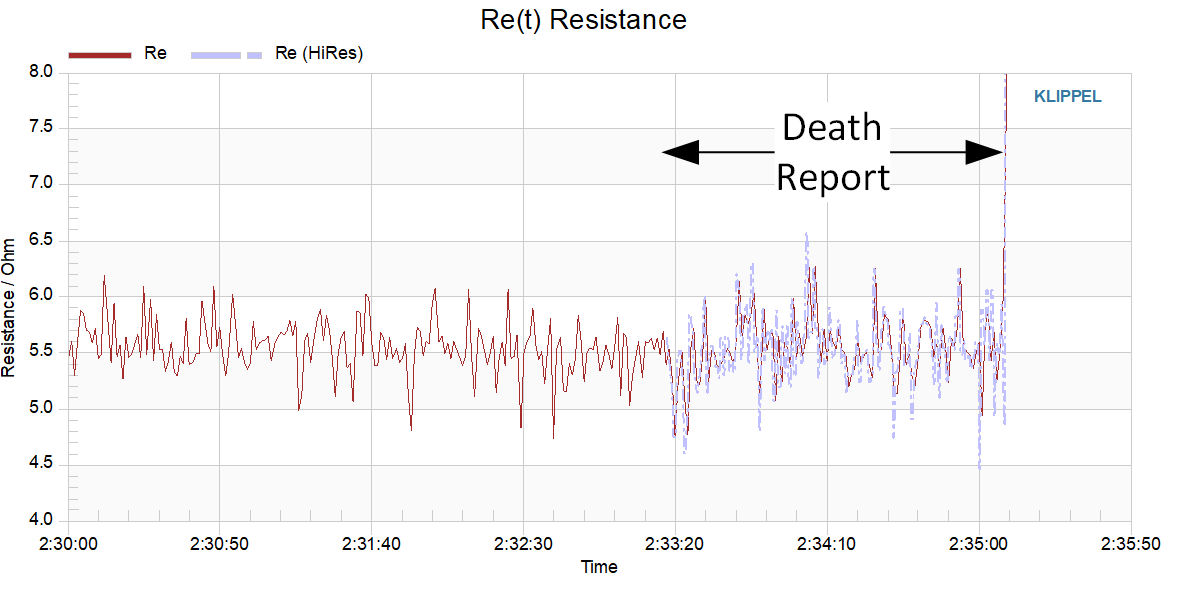The image size is (1181, 594).
Task: Select the 2:35:00 time tick label
Action: point(979,543)
